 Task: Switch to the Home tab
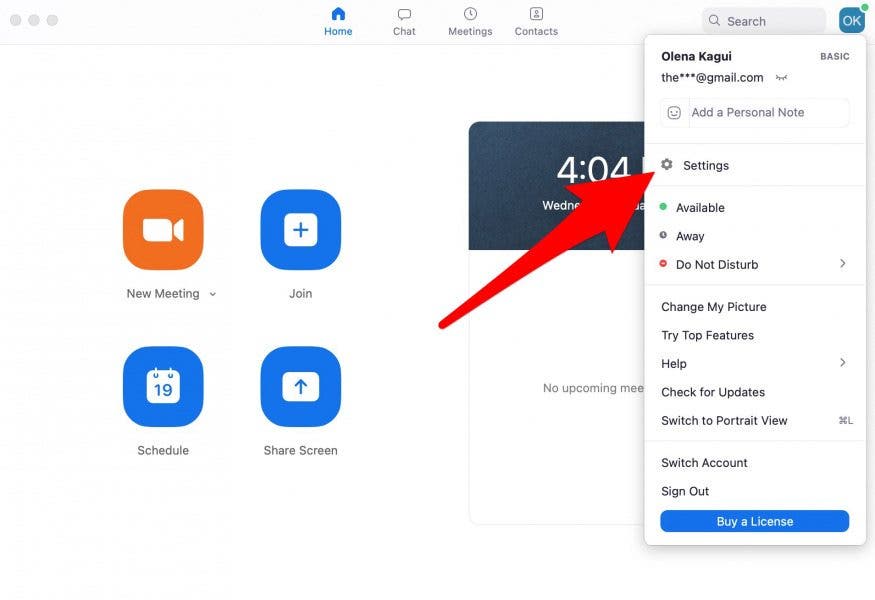[x=338, y=20]
